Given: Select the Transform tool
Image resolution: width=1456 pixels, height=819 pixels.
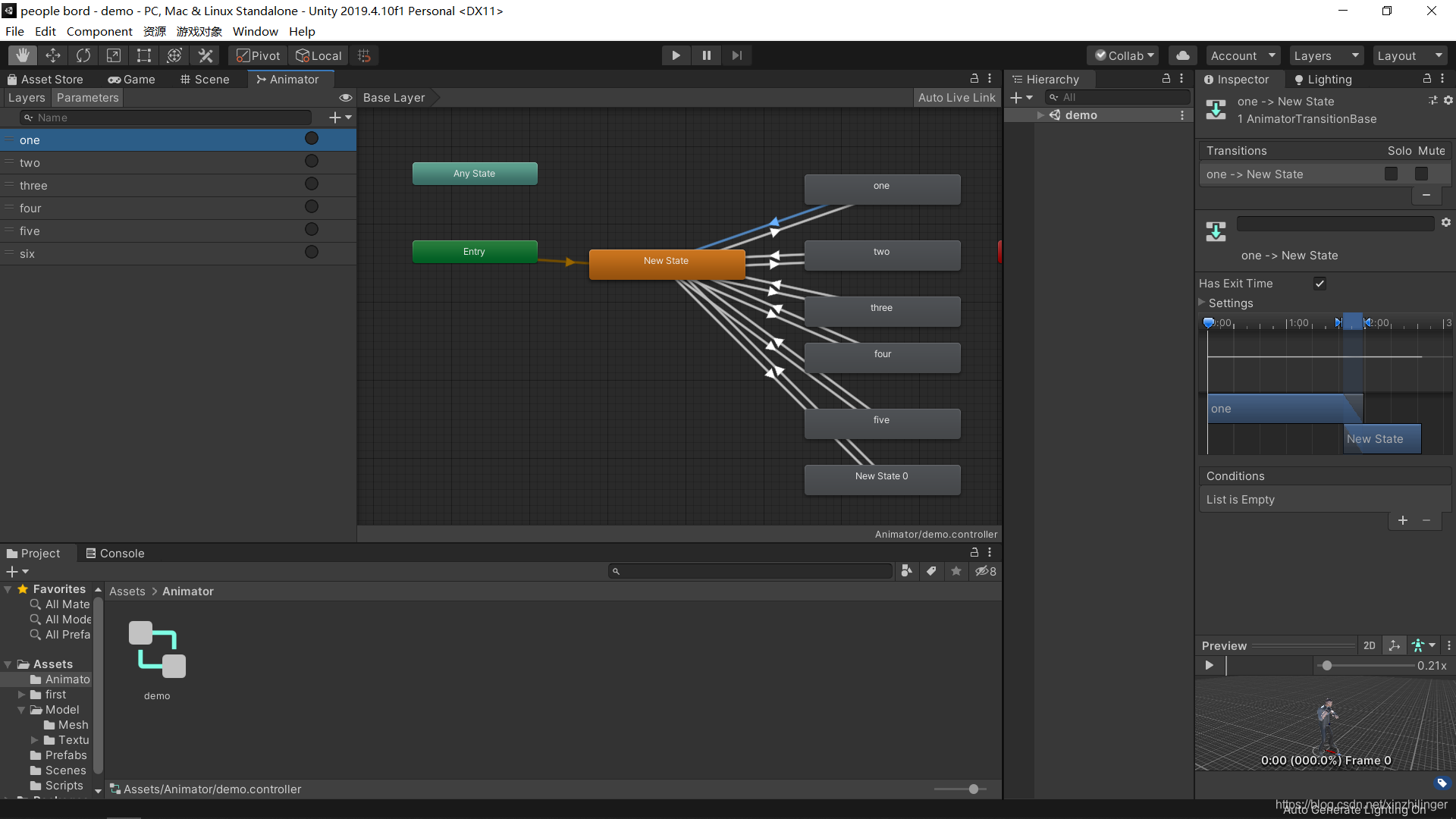Looking at the screenshot, I should [x=174, y=55].
